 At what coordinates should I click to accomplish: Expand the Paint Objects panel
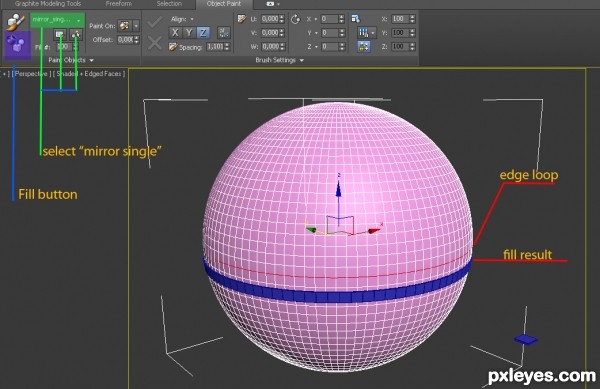point(71,60)
